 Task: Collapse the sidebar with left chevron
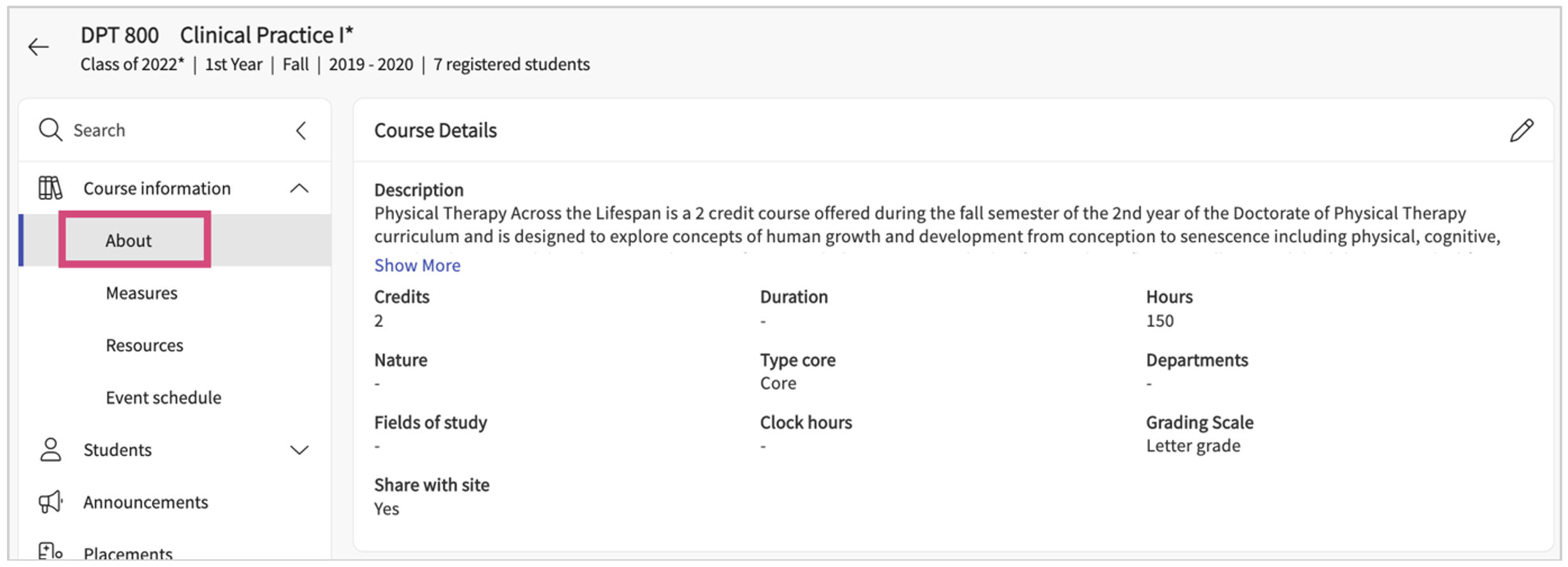click(301, 131)
